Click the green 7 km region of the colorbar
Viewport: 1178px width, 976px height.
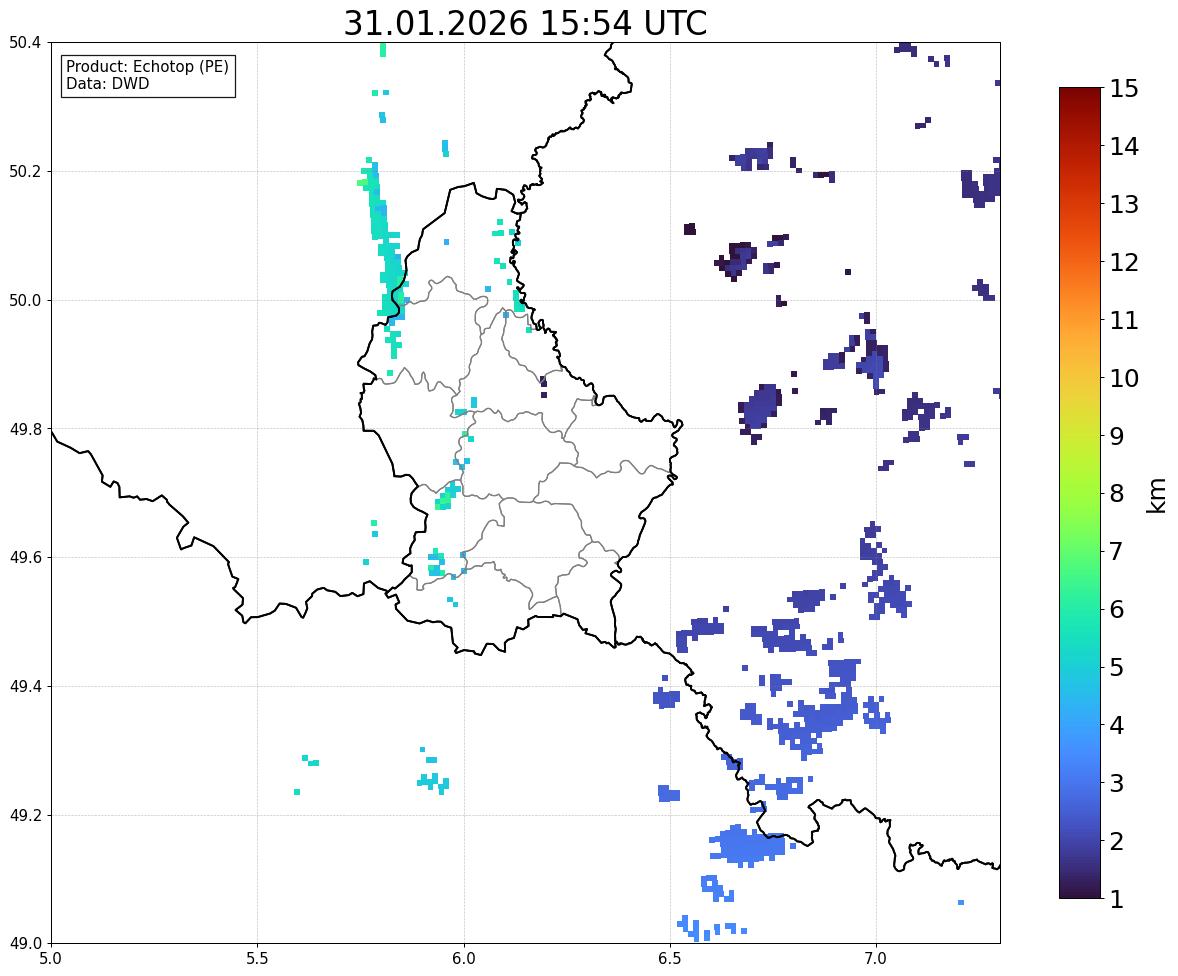[1080, 551]
